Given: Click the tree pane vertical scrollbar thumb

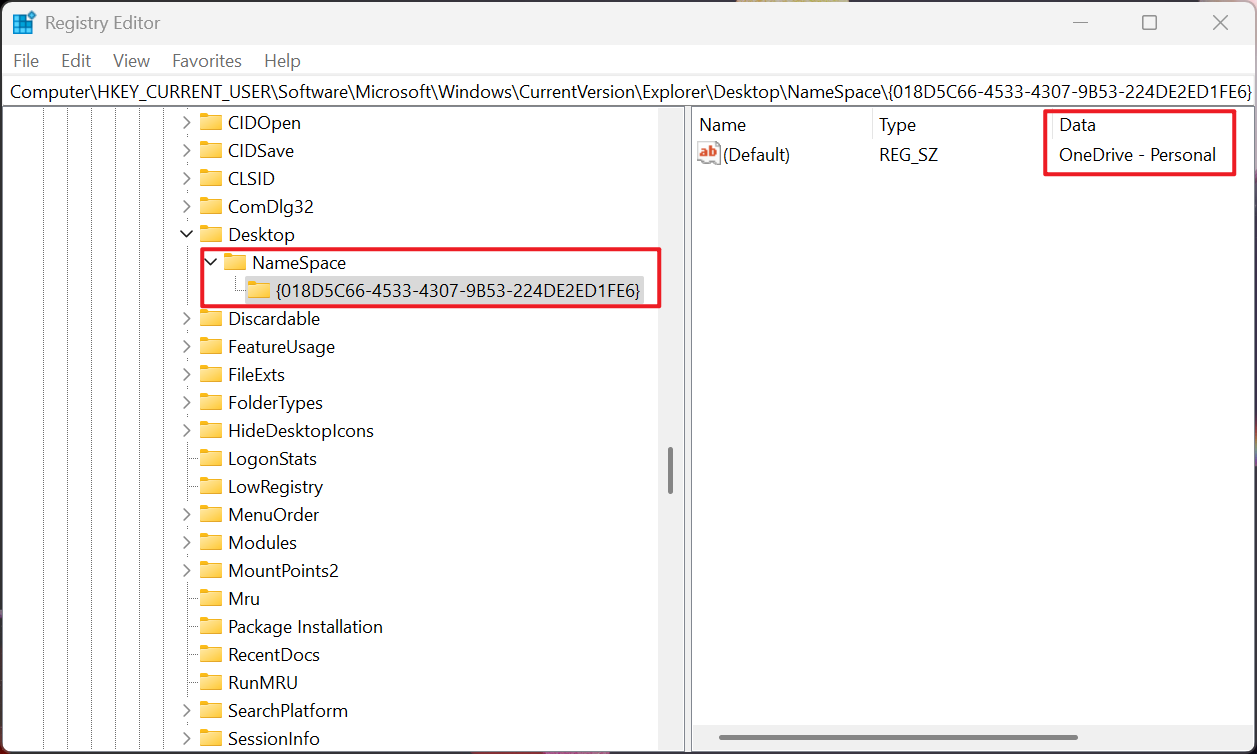Looking at the screenshot, I should [x=670, y=470].
